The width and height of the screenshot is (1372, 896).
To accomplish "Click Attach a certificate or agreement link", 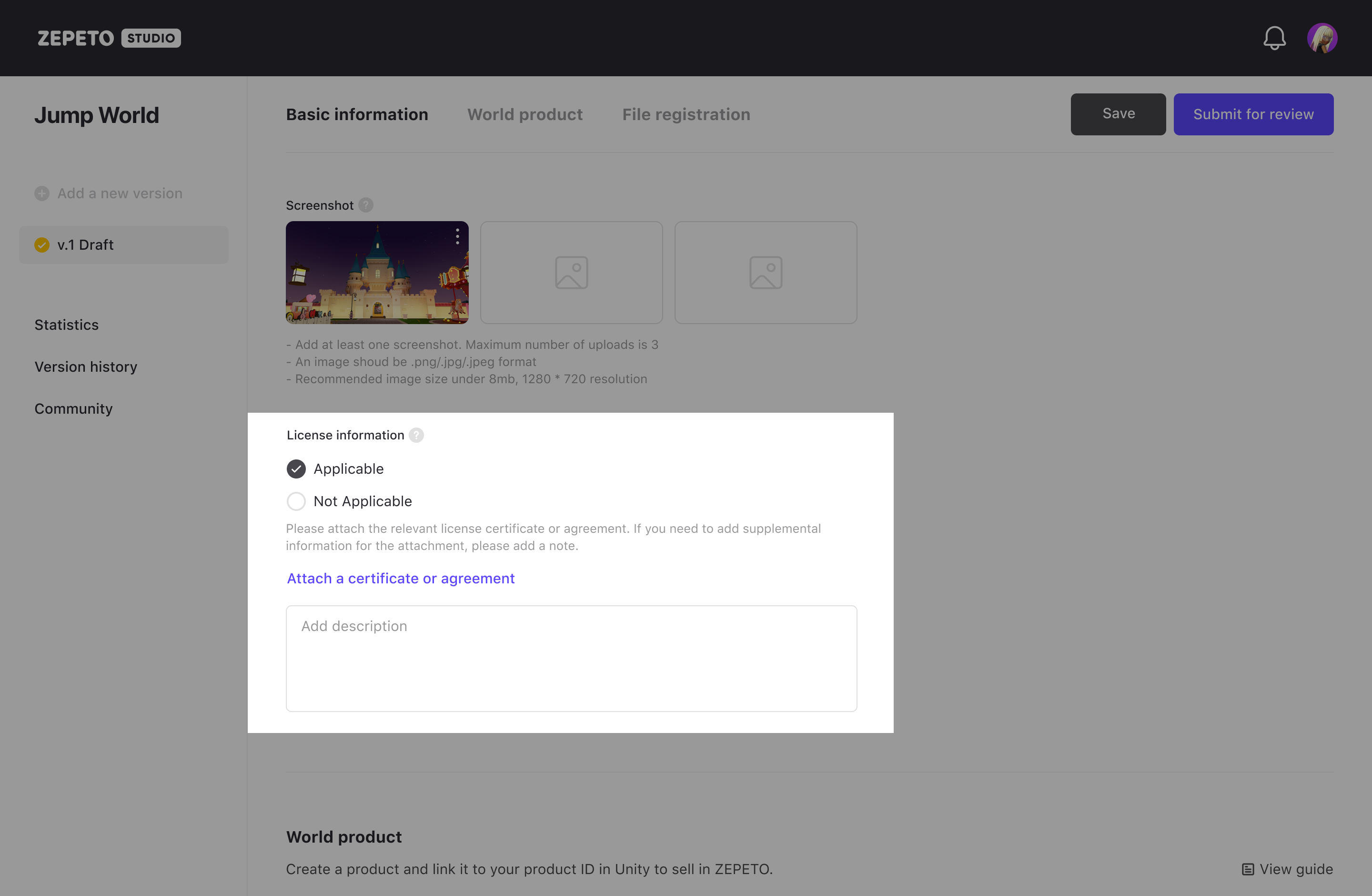I will 401,578.
